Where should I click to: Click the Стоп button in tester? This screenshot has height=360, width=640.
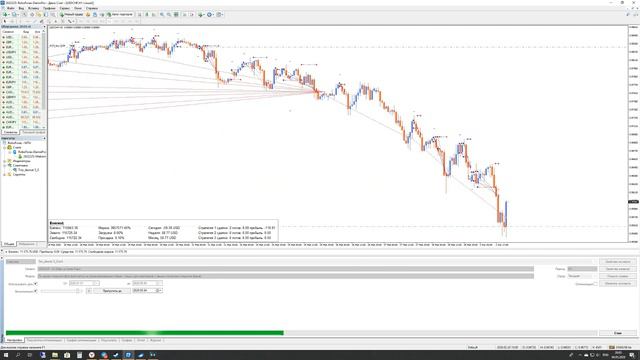point(618,333)
